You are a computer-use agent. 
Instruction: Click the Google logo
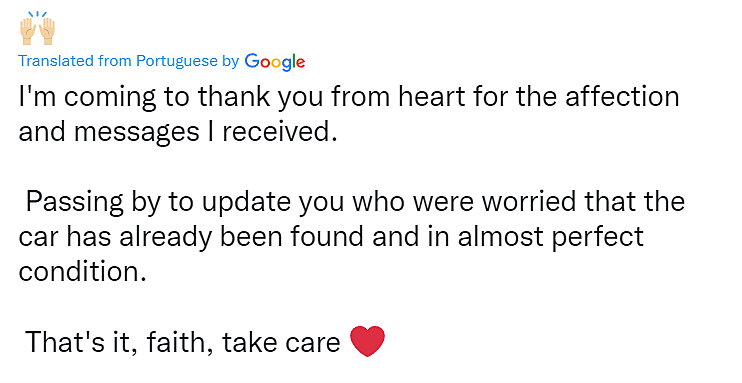(x=275, y=62)
